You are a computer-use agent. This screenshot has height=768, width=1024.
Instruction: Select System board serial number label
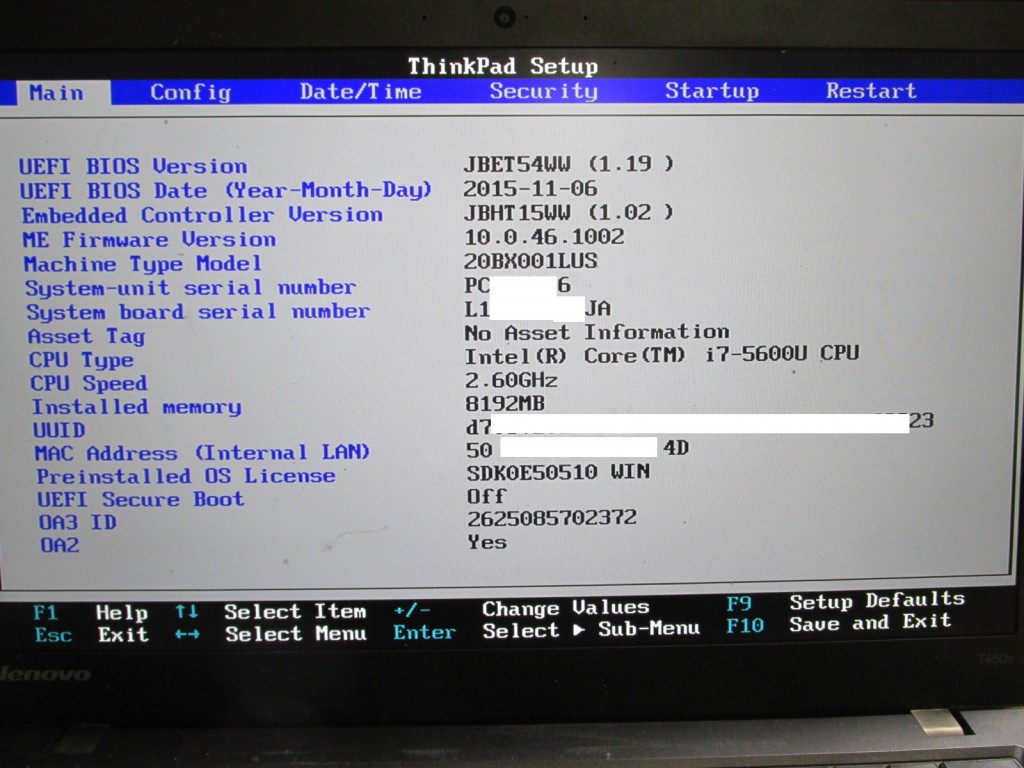[x=198, y=312]
